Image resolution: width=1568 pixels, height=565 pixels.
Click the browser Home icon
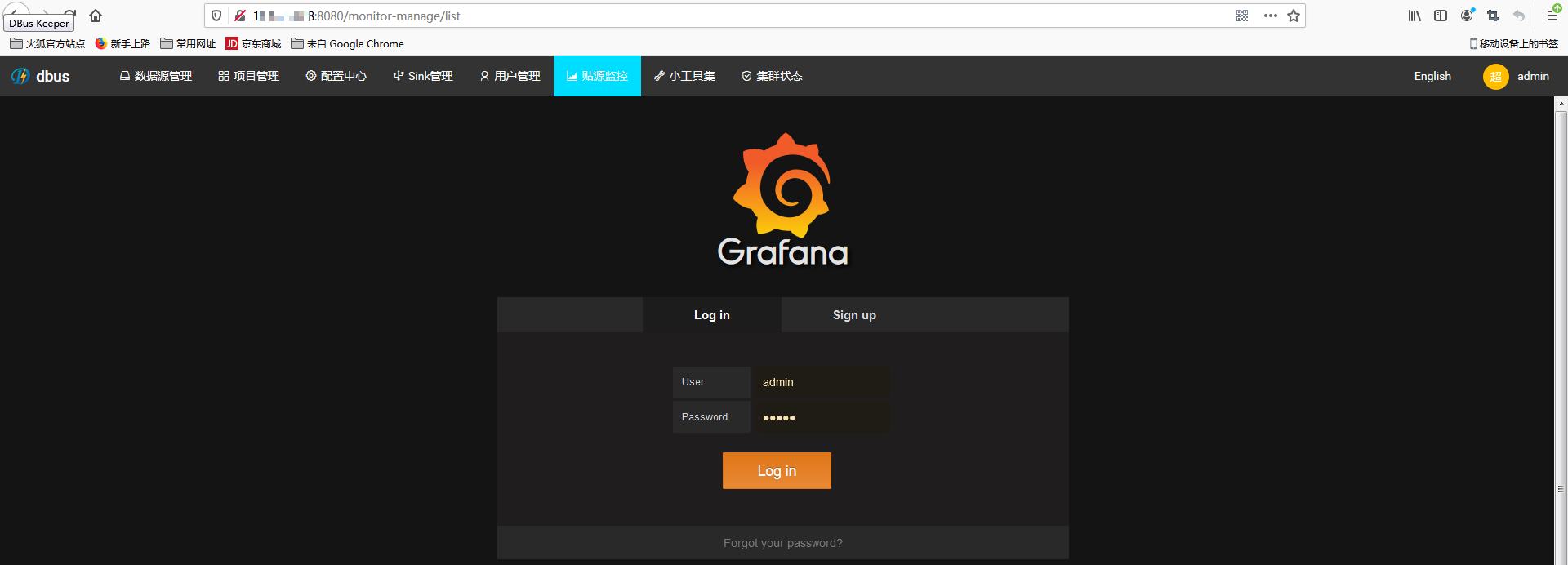click(x=96, y=16)
